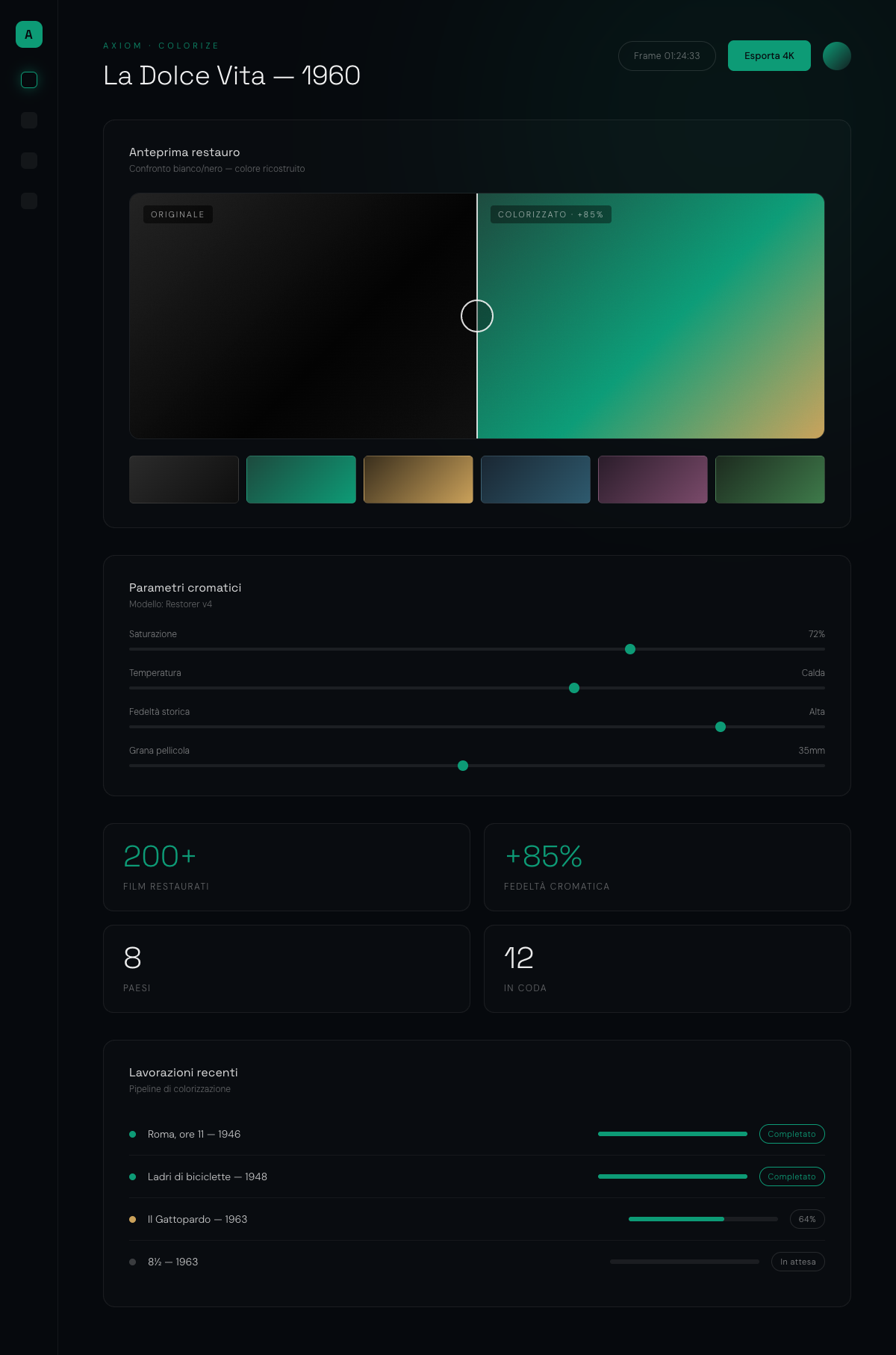
Task: Open the 12 In Coda stat card
Action: (668, 969)
